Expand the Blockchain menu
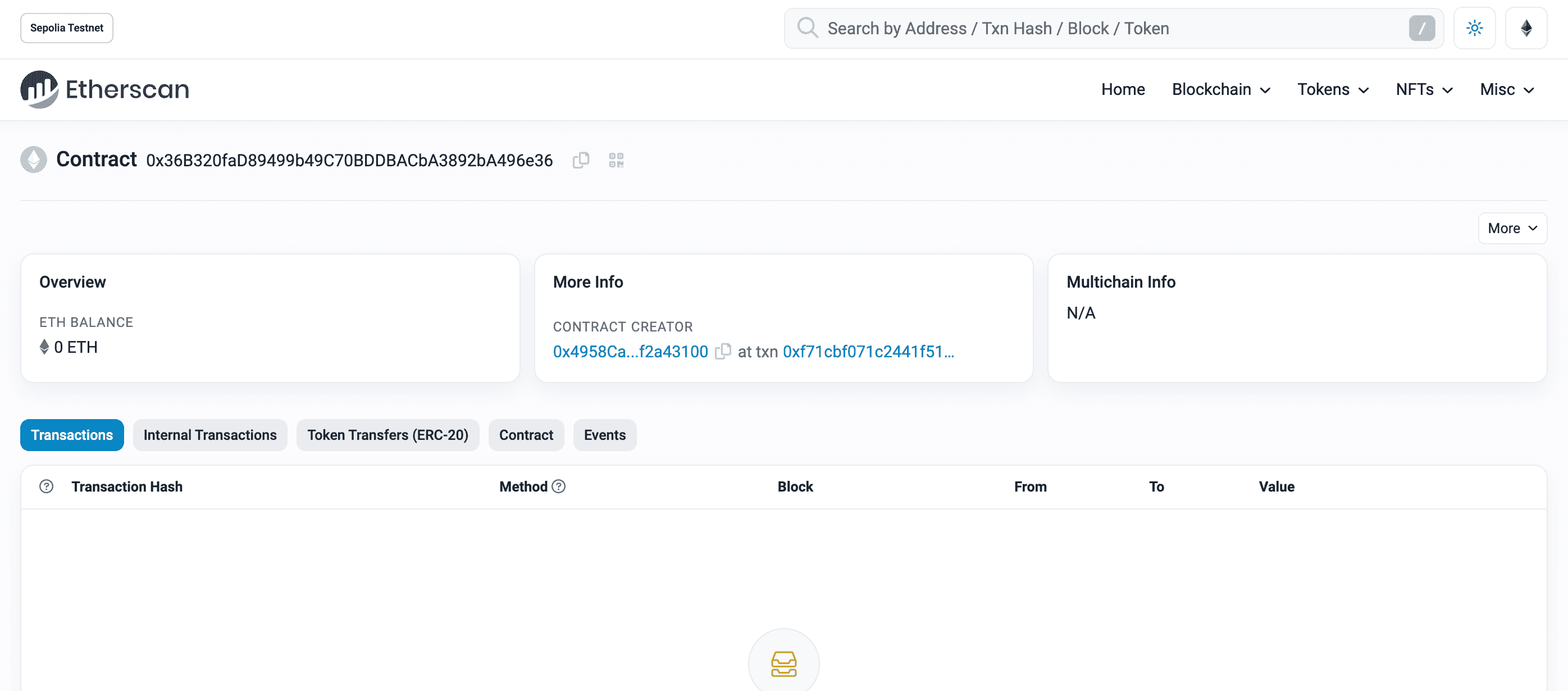 click(x=1221, y=89)
